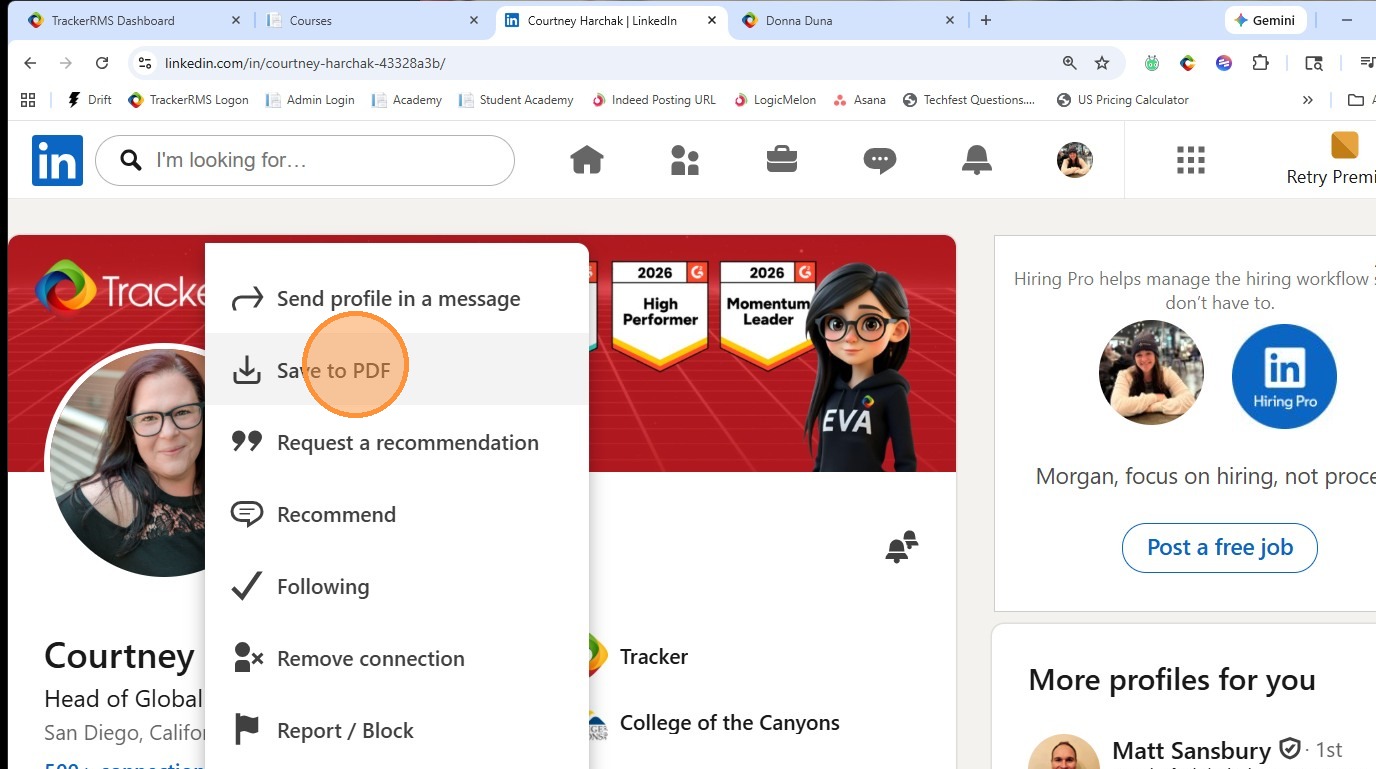
Task: Click the address bar URL
Action: [305, 63]
